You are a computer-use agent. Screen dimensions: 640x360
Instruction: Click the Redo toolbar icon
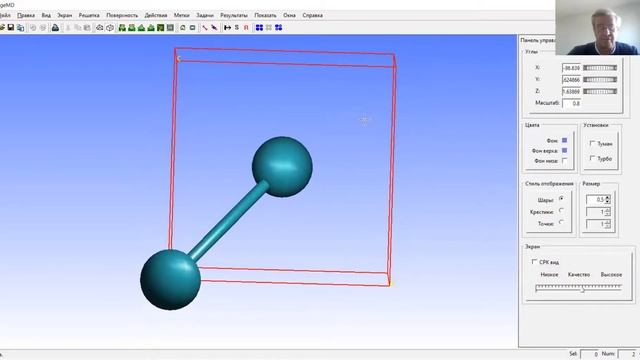(x=43, y=27)
